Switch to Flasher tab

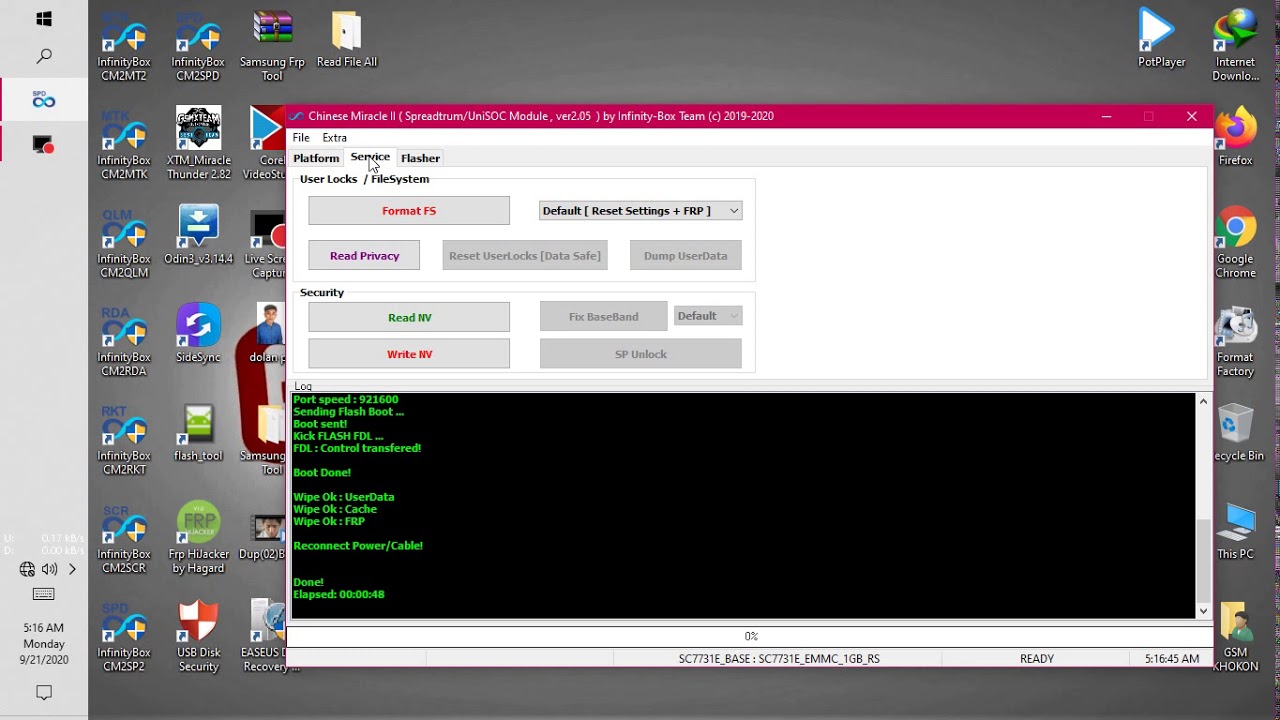420,158
